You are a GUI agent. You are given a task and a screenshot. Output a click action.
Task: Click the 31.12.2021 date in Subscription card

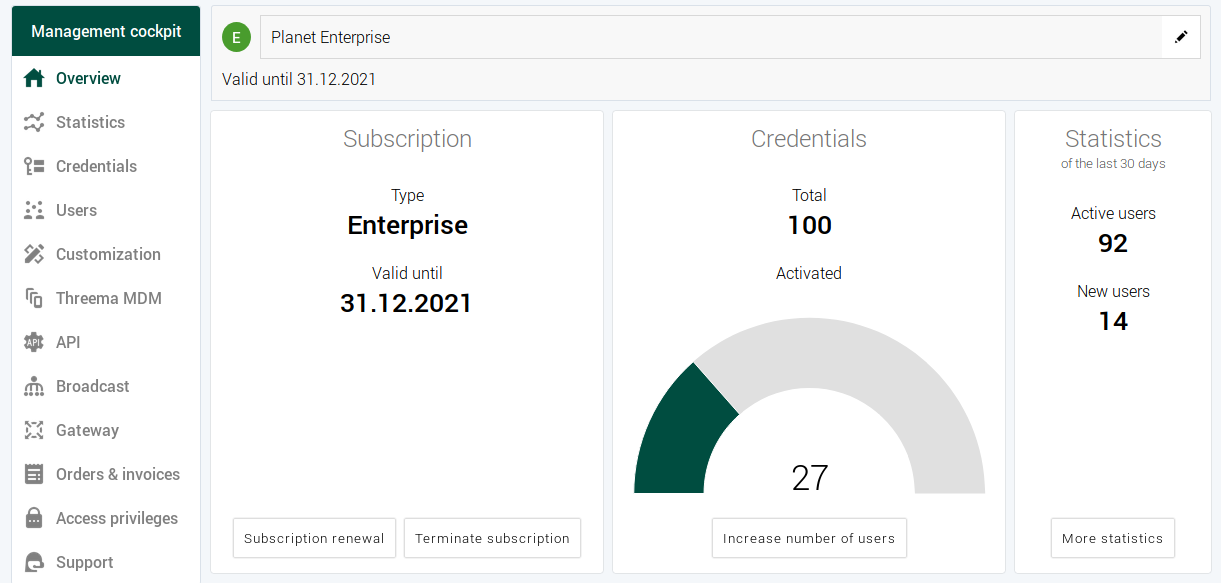point(406,303)
